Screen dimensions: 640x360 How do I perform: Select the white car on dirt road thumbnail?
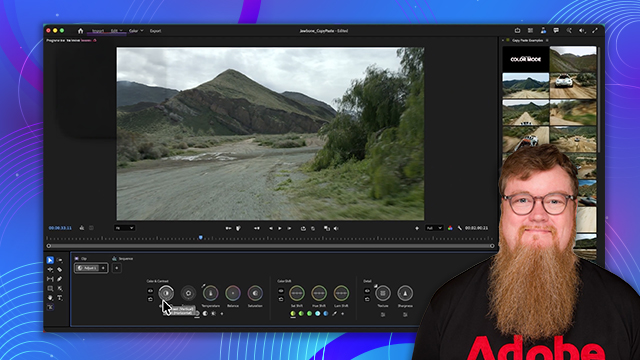573,86
